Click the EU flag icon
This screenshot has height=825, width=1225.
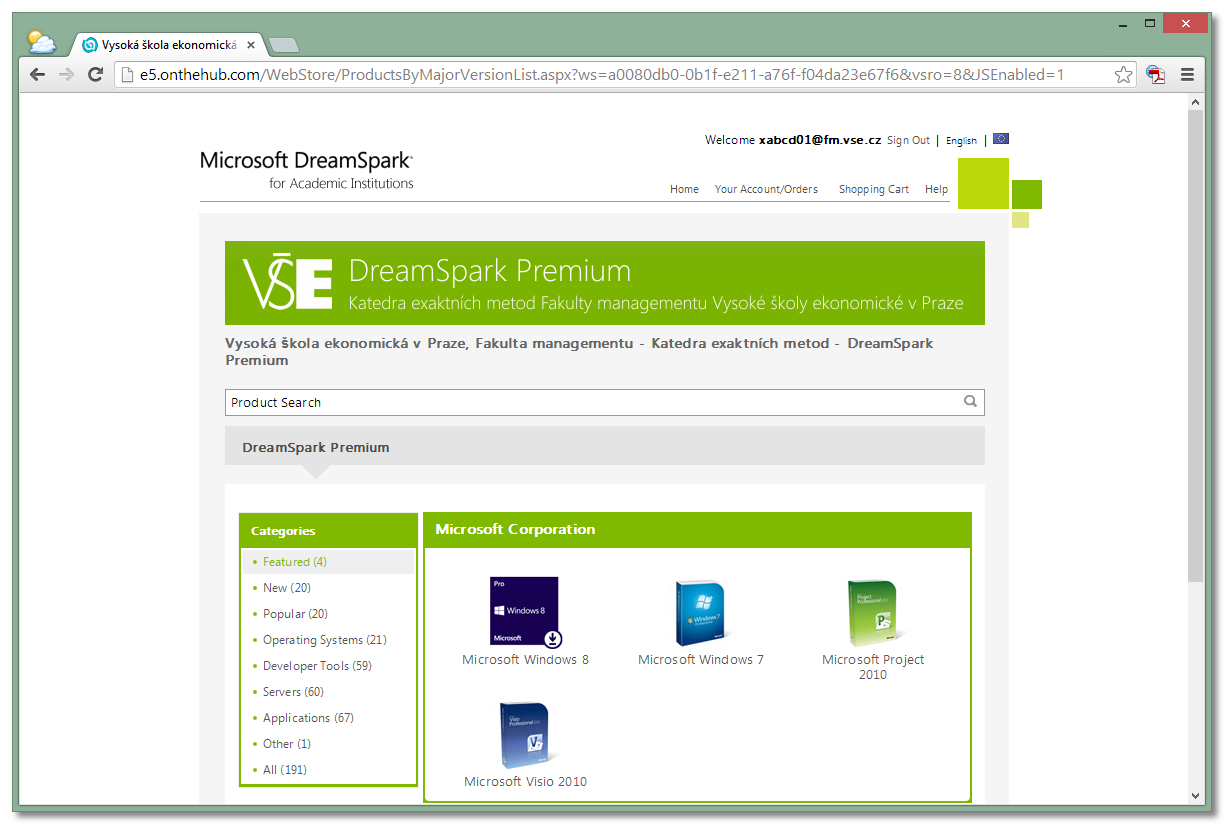click(1001, 139)
